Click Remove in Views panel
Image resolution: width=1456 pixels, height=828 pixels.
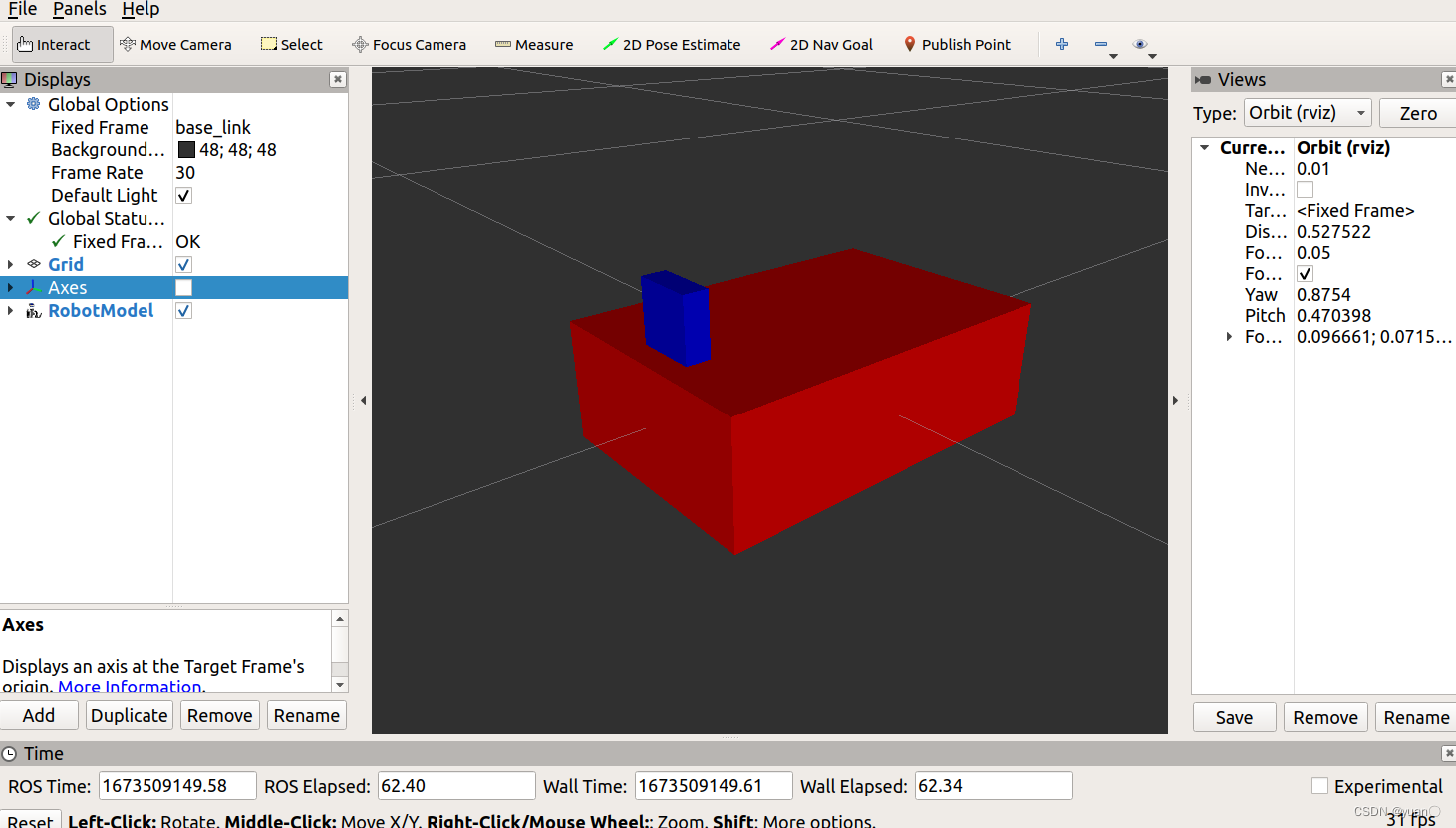tap(1325, 717)
